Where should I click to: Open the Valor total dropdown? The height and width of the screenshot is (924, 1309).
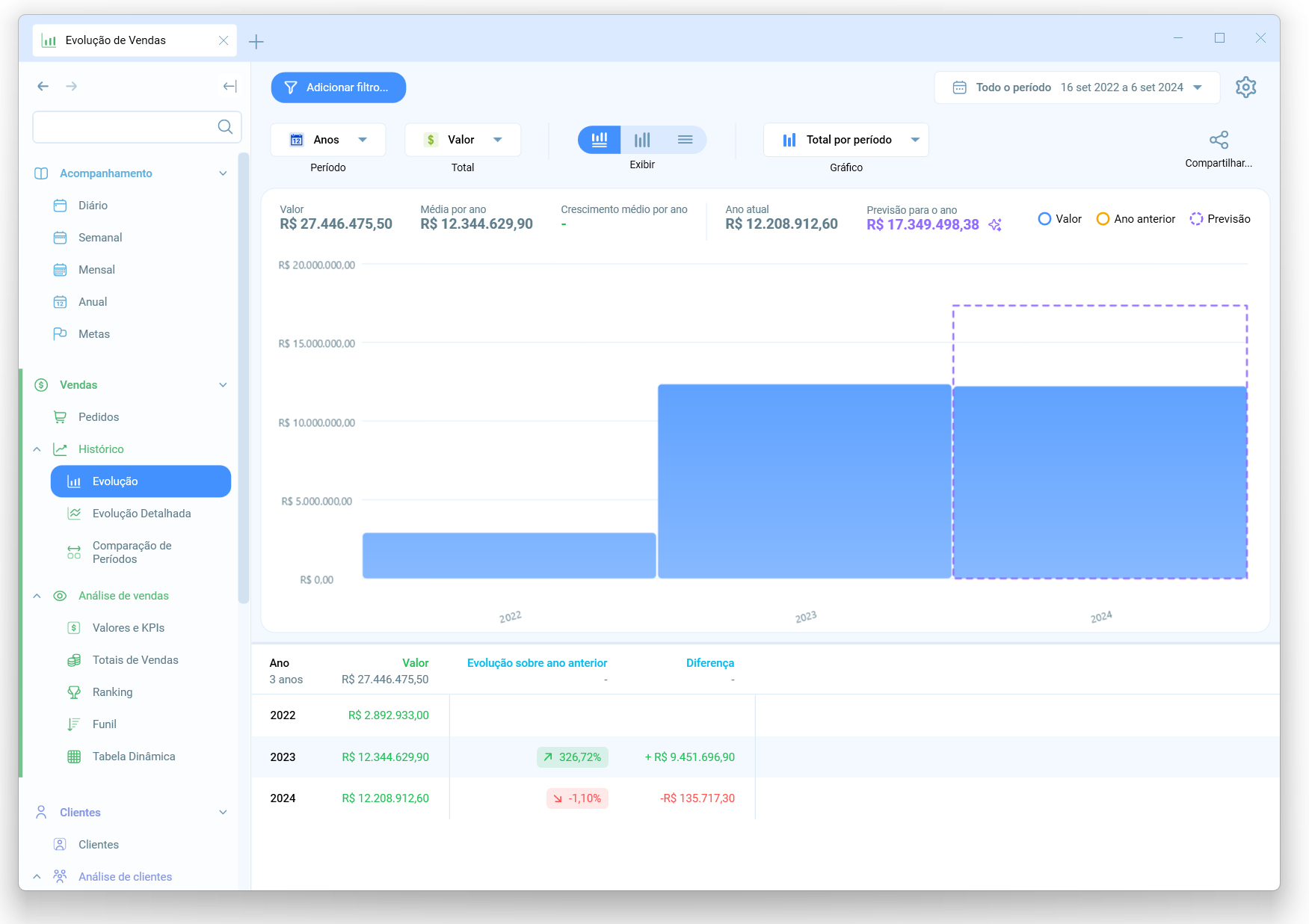pyautogui.click(x=463, y=140)
